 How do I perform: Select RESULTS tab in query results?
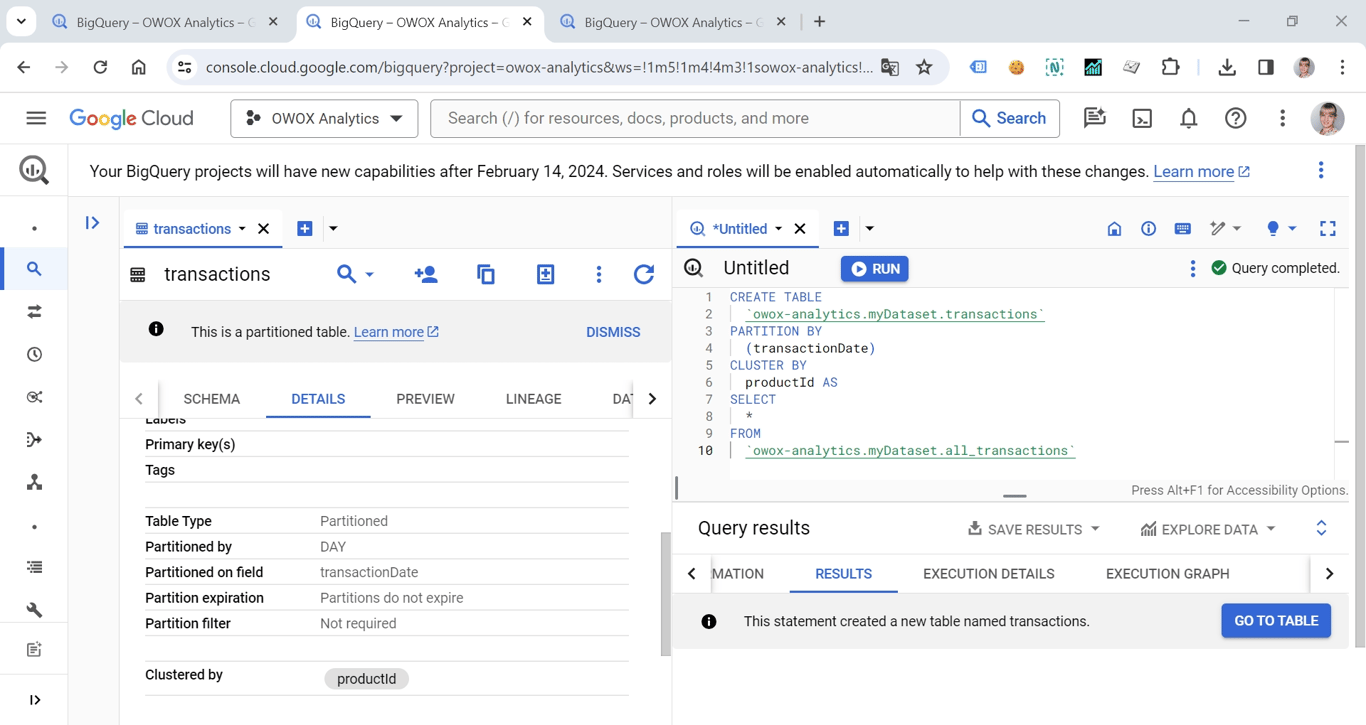click(x=843, y=574)
